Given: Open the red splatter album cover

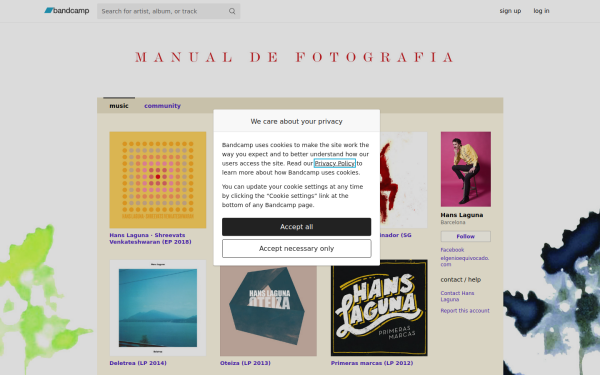Looking at the screenshot, I should click(403, 180).
